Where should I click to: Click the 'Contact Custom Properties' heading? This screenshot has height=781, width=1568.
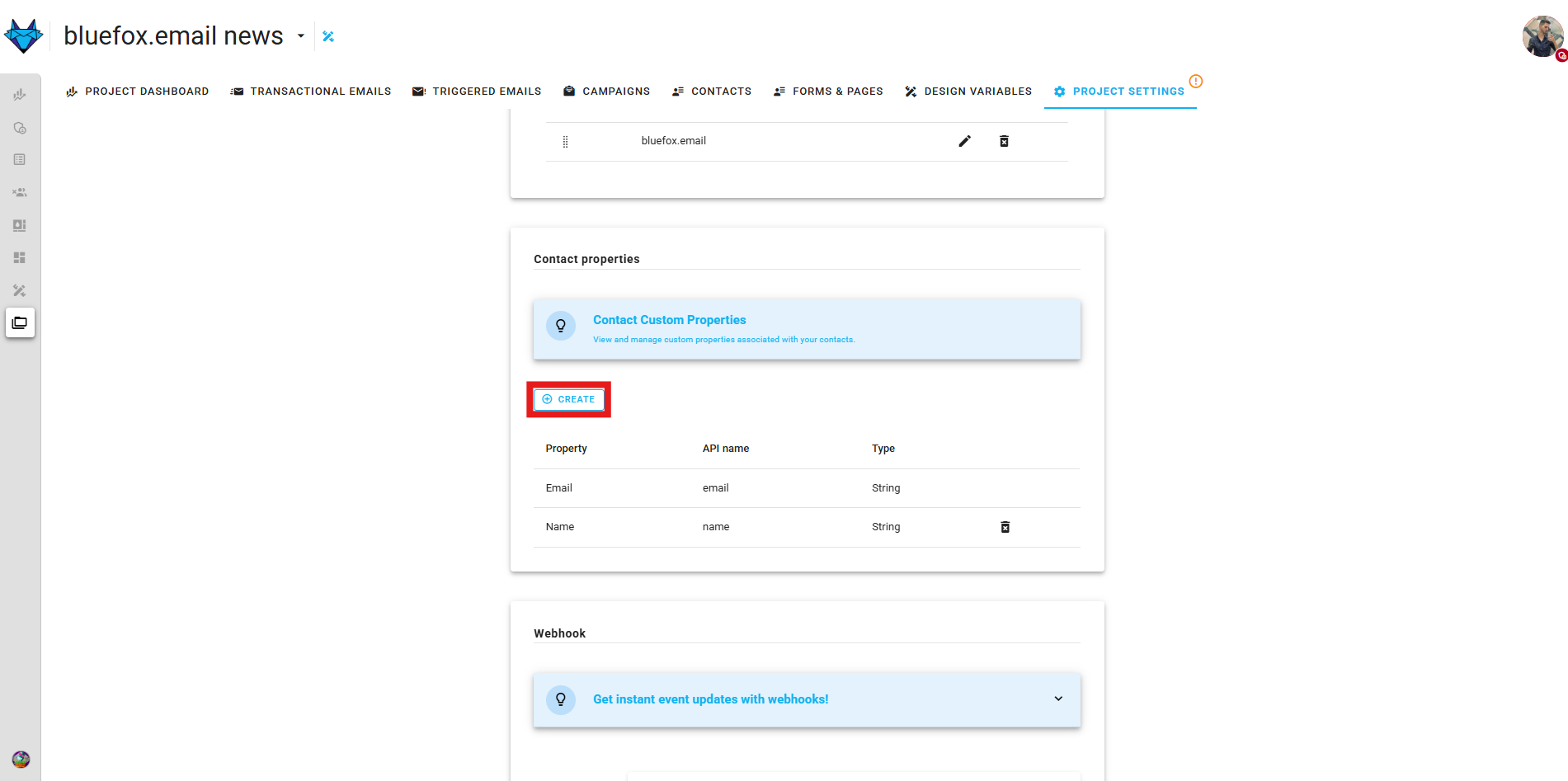(x=669, y=320)
